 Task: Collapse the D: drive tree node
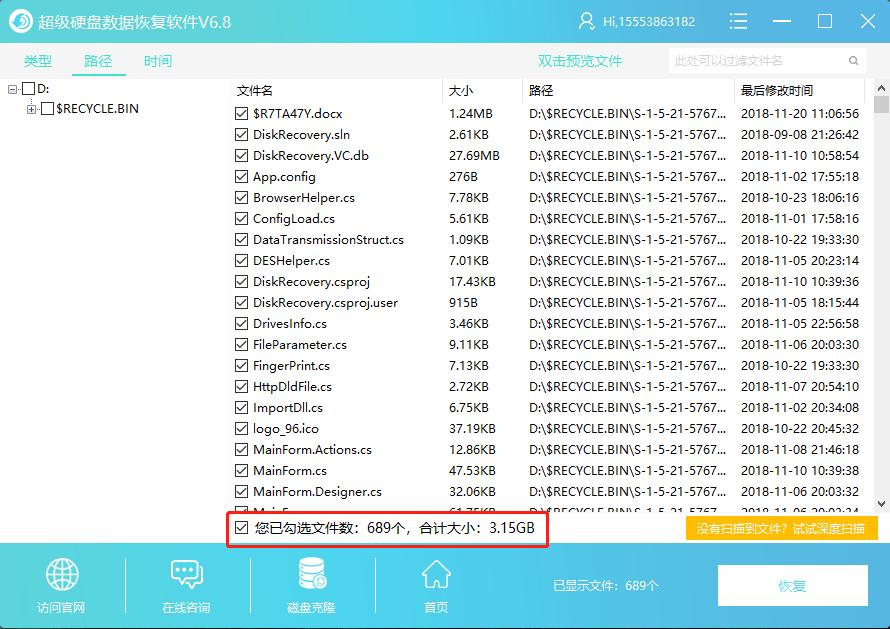pos(13,89)
